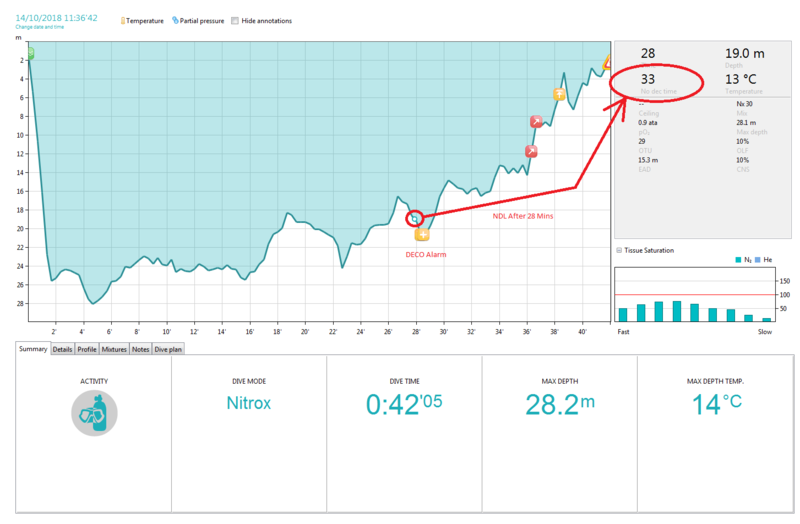The width and height of the screenshot is (800, 524).
Task: Click the scuba diving activity icon
Action: (x=93, y=413)
